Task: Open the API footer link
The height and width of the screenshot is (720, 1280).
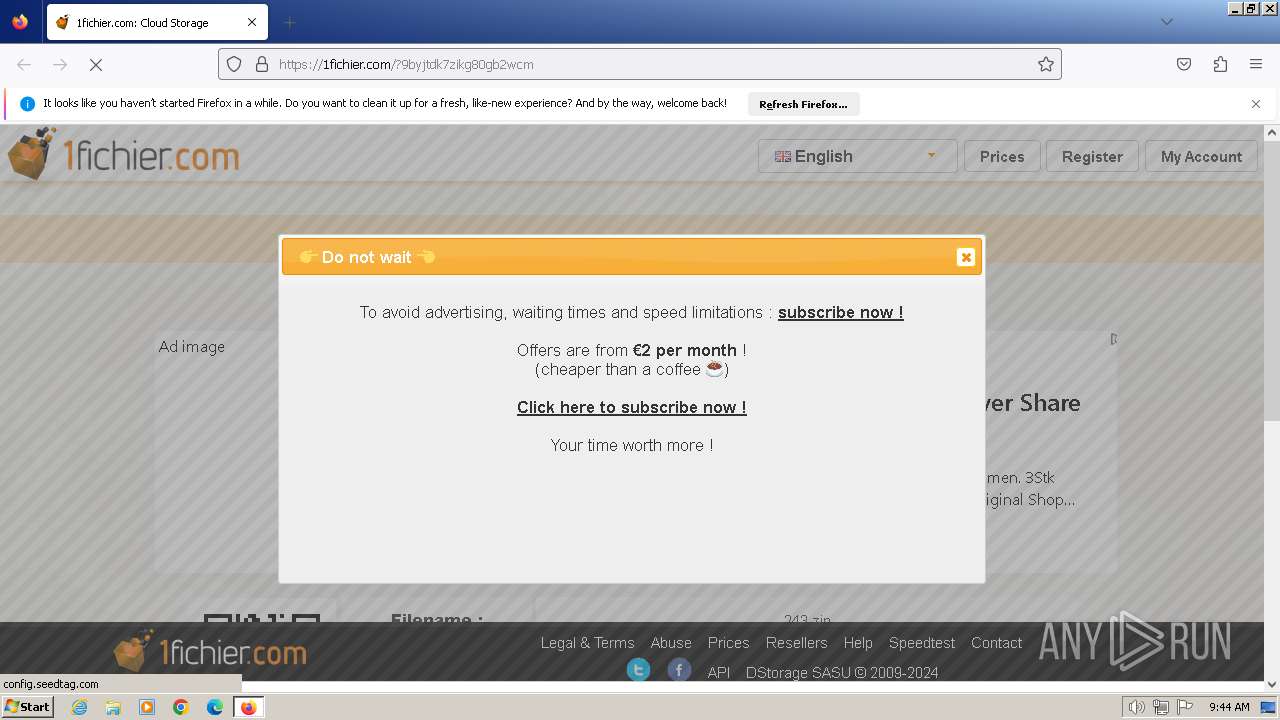Action: [718, 673]
